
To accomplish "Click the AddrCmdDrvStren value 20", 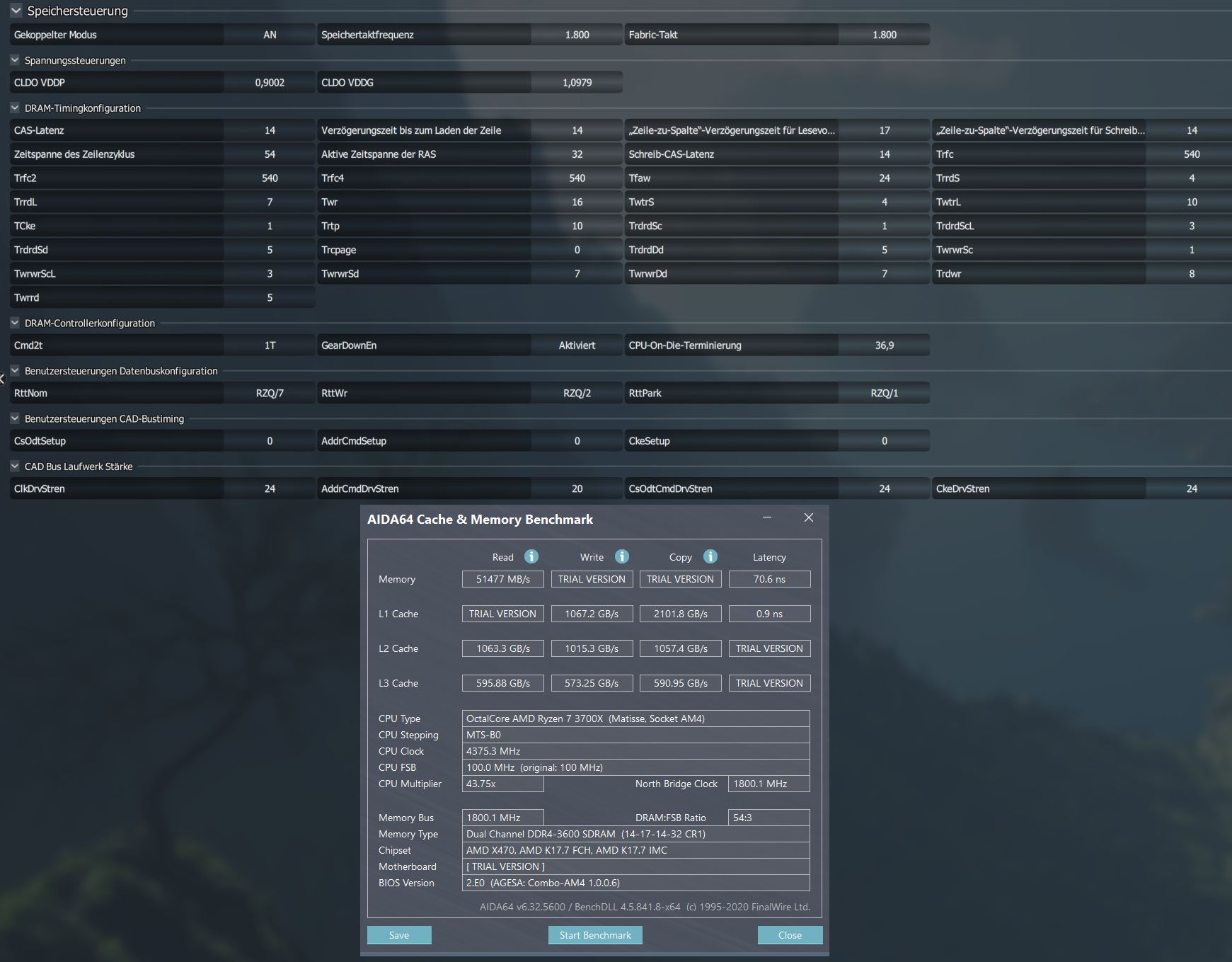I will point(577,489).
